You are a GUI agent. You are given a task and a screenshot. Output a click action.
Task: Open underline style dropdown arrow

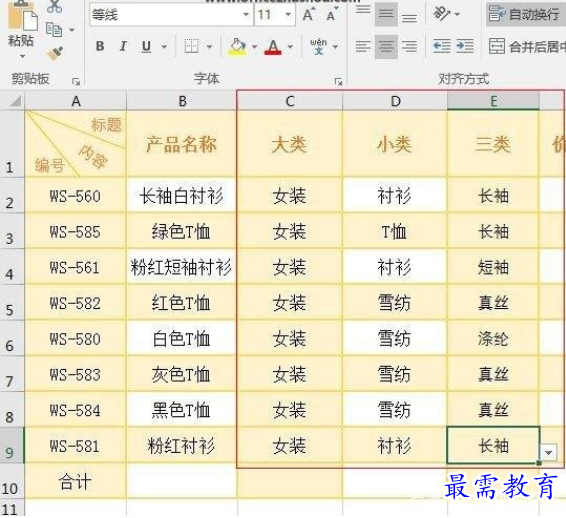click(164, 47)
